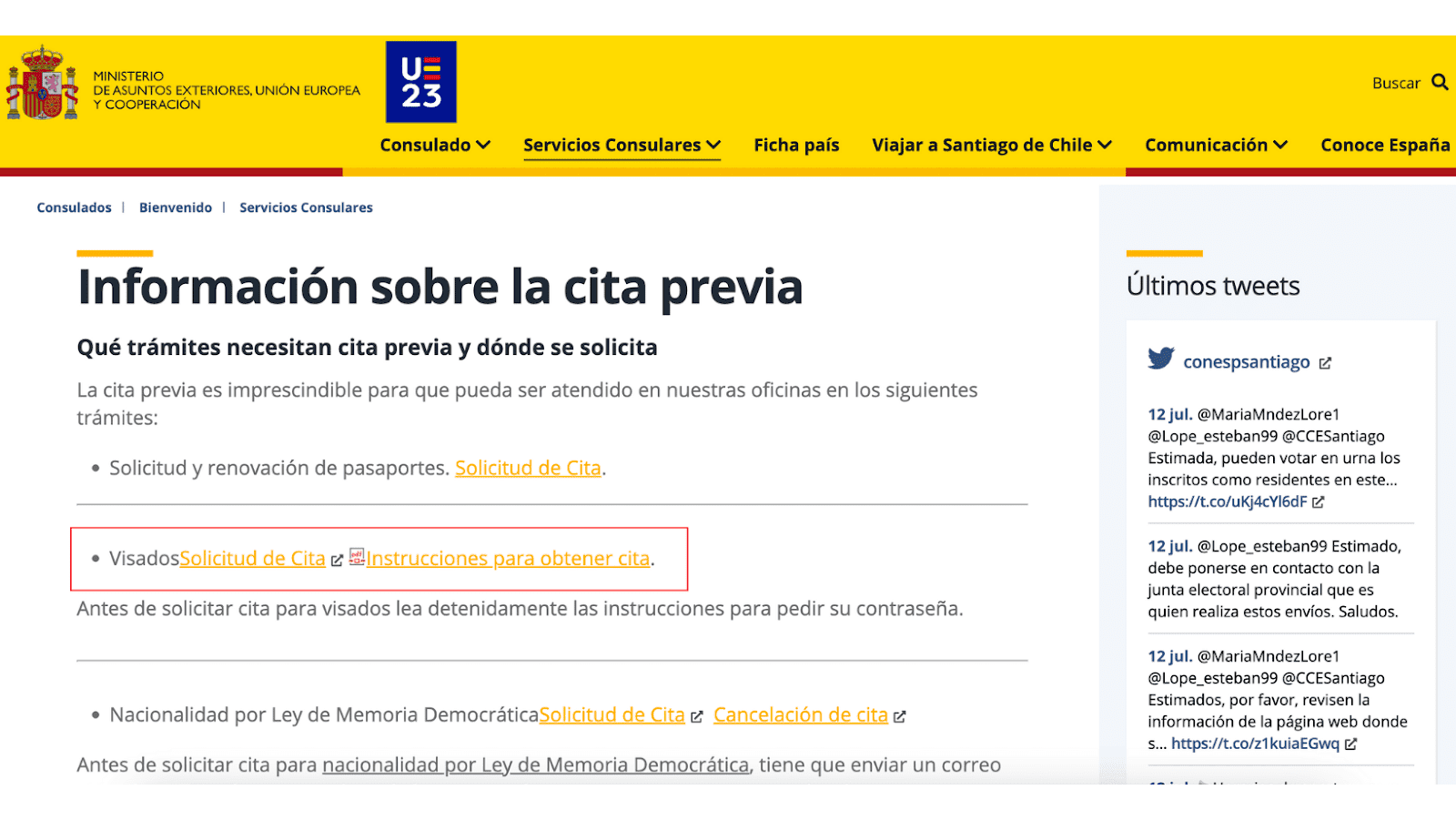Click external link icon beside conespsantiago

tap(1325, 363)
